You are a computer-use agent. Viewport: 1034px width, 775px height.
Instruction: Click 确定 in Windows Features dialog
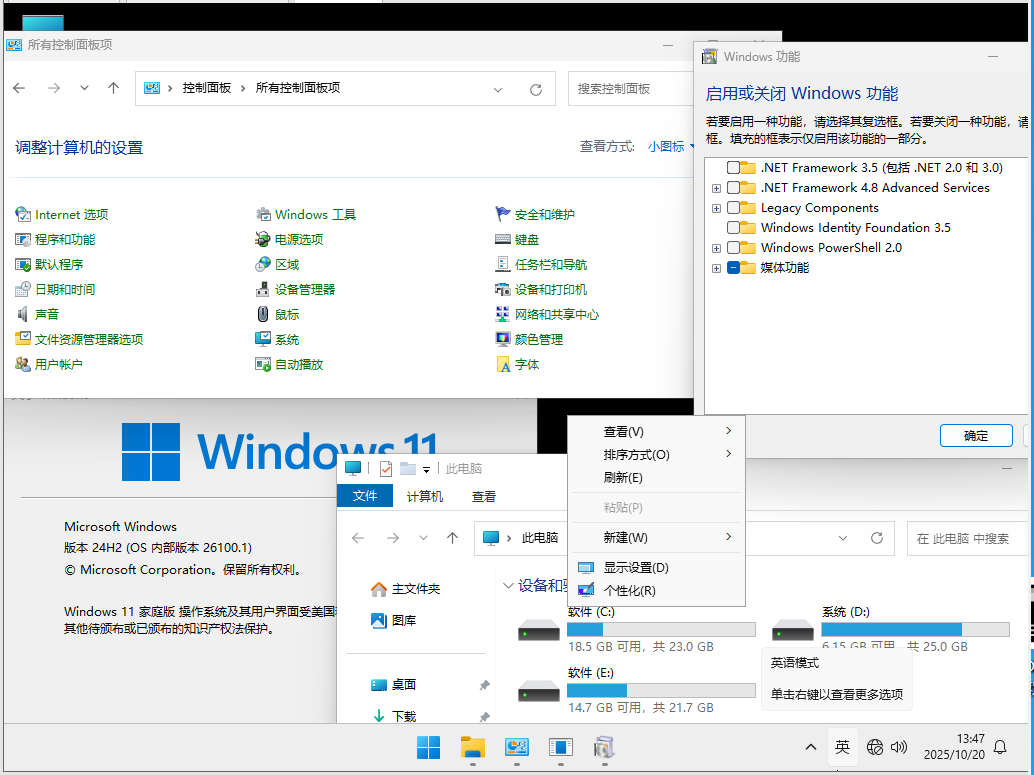pos(975,435)
